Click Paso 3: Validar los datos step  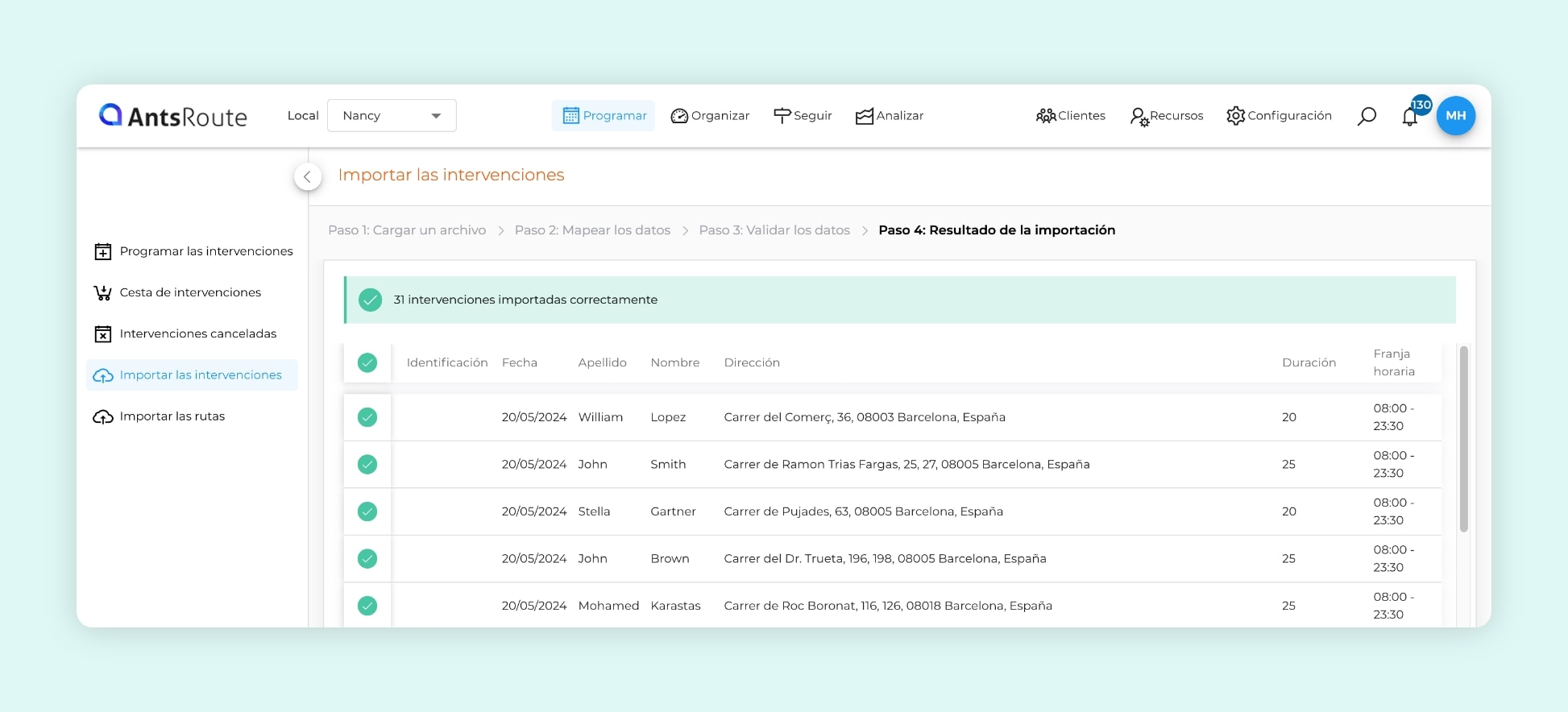774,230
